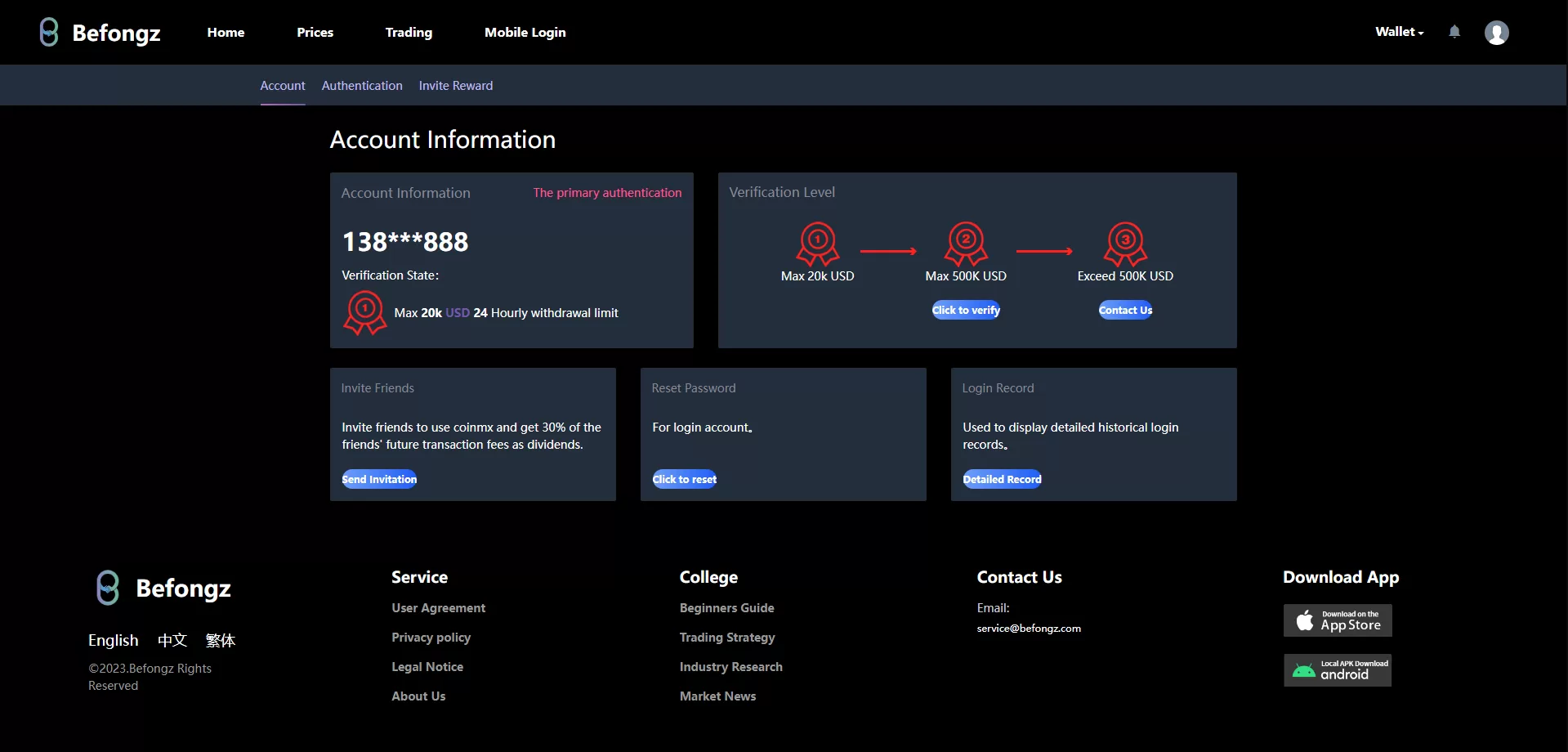
Task: Click the level 3 verification badge
Action: click(1125, 243)
